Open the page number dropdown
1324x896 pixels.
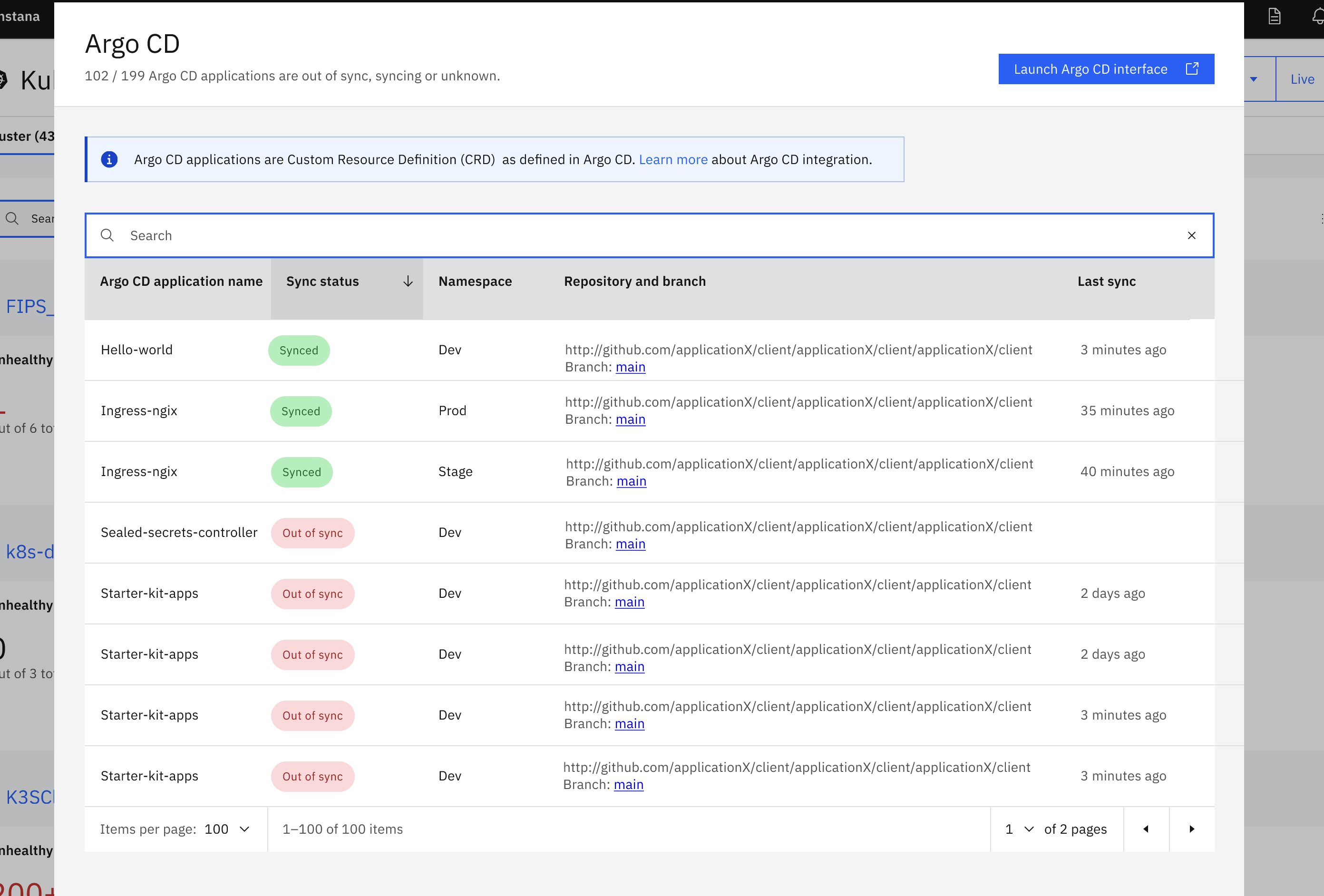(x=1019, y=829)
